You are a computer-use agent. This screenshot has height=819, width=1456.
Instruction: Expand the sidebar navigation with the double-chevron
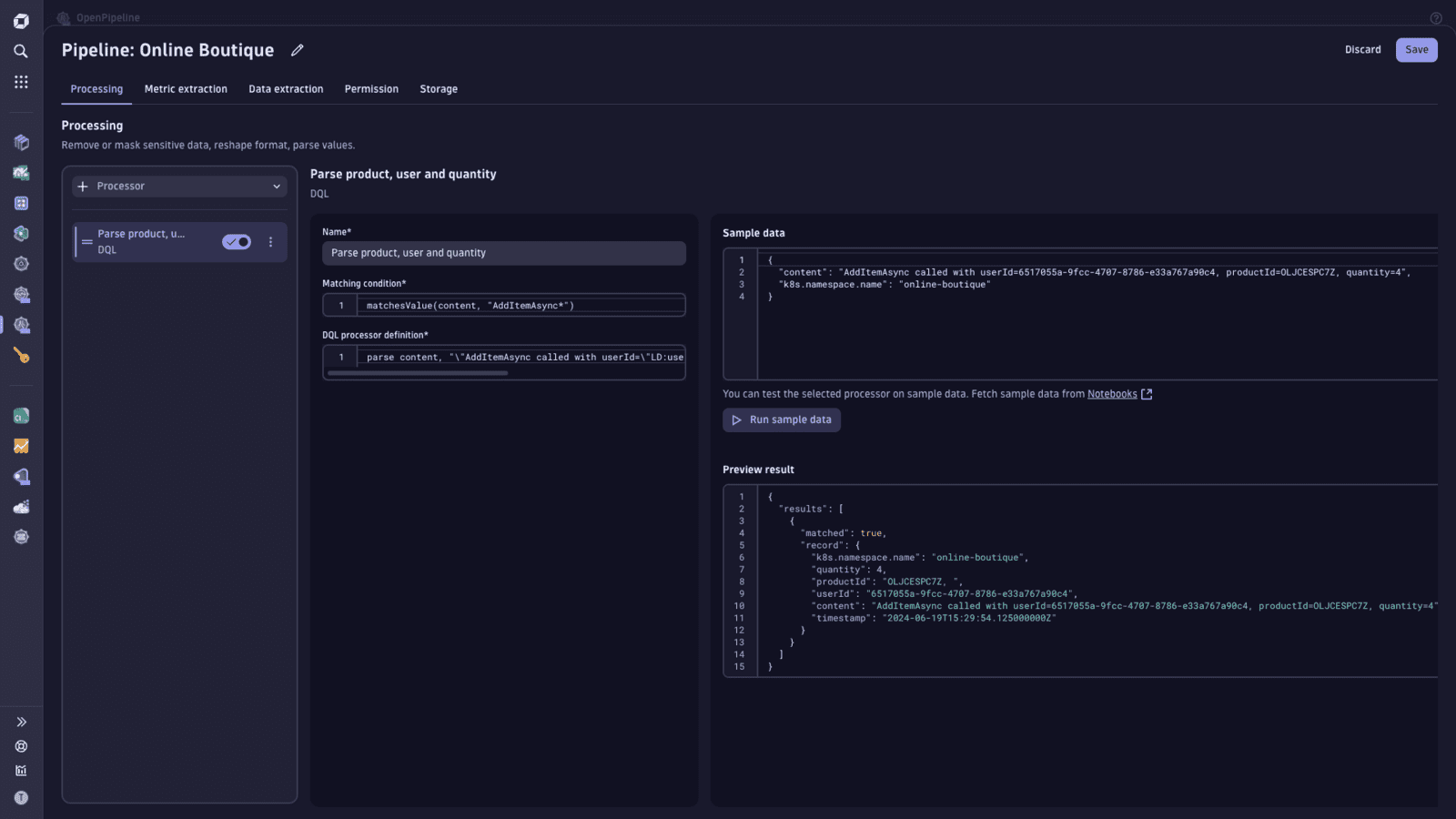tap(21, 721)
